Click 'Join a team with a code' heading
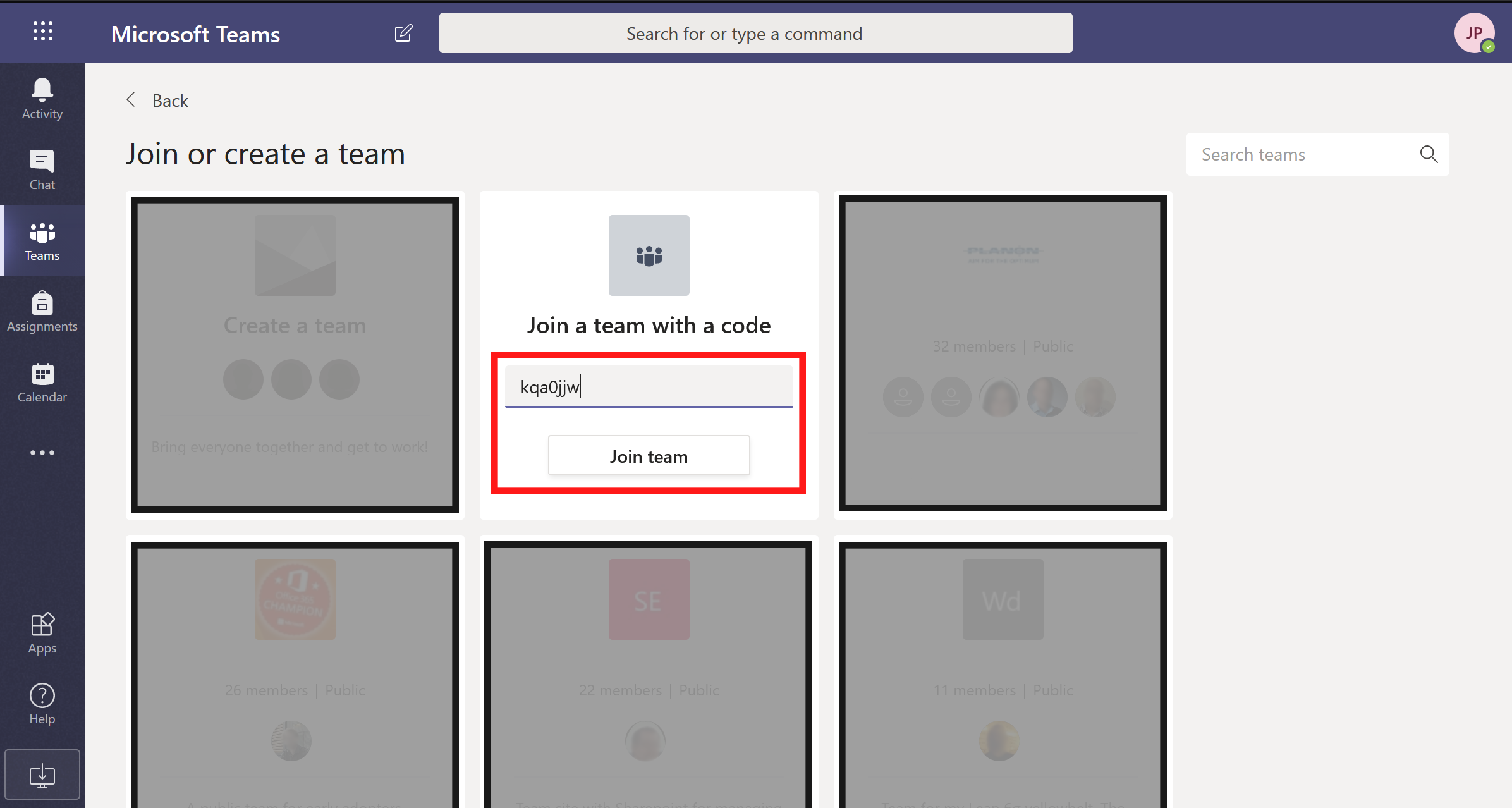The width and height of the screenshot is (1512, 808). (x=649, y=325)
